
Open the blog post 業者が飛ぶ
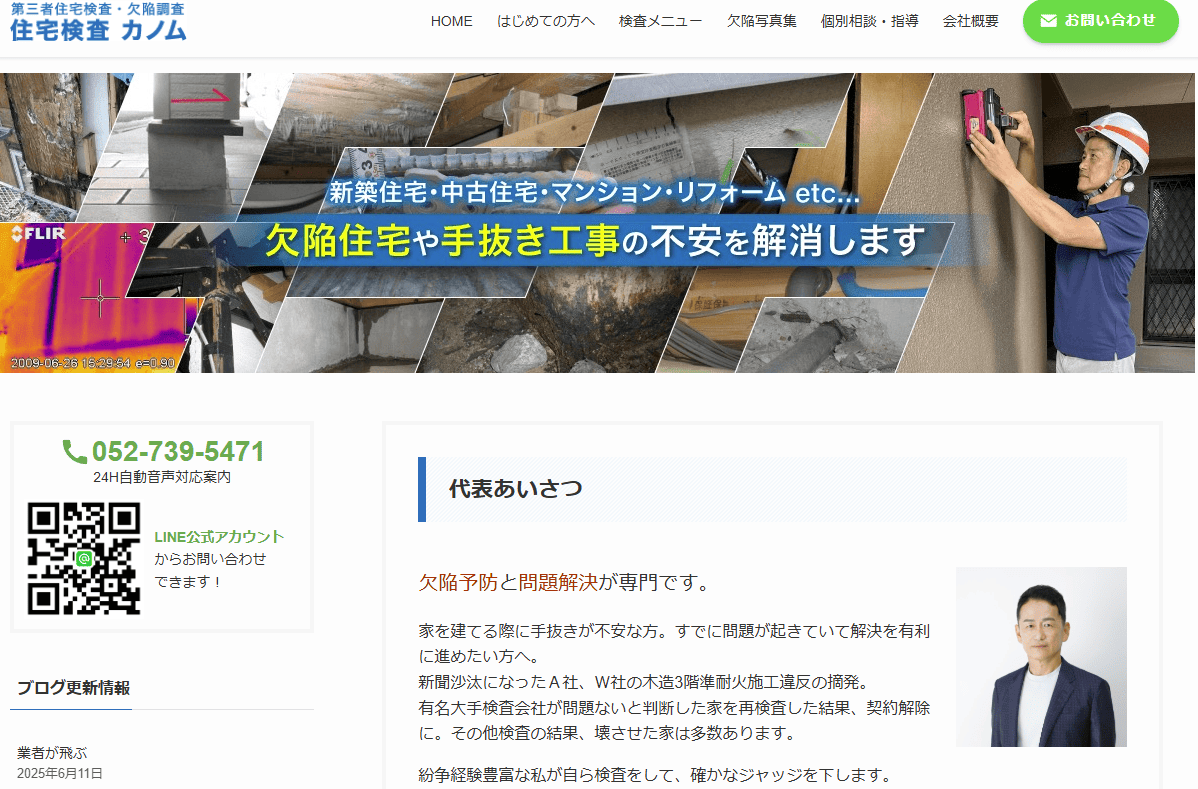click(59, 752)
